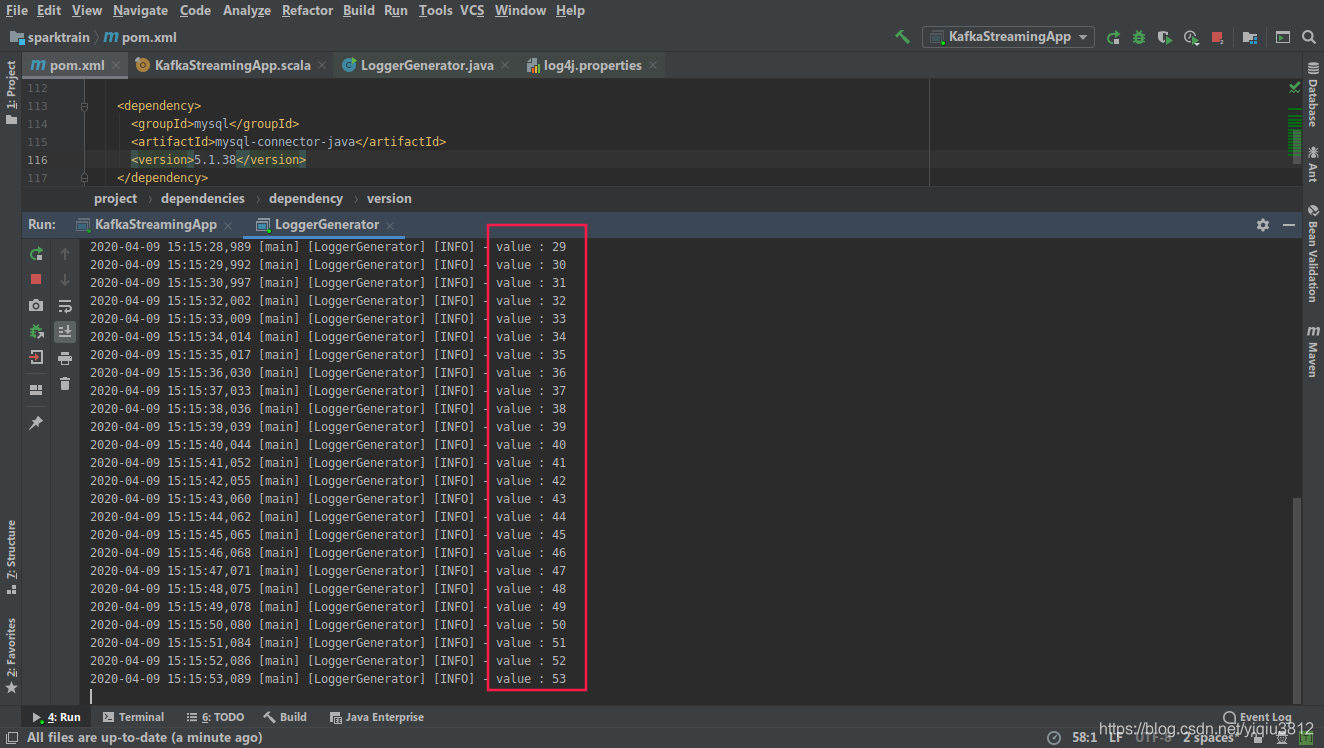Click the version breadcrumb
1324x748 pixels.
click(389, 198)
